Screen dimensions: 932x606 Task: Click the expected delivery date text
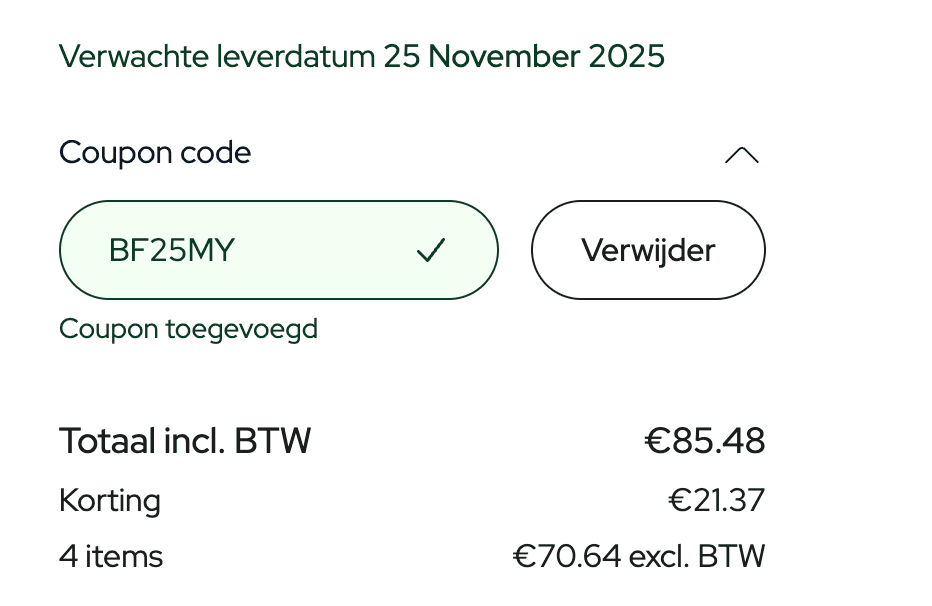coord(361,57)
